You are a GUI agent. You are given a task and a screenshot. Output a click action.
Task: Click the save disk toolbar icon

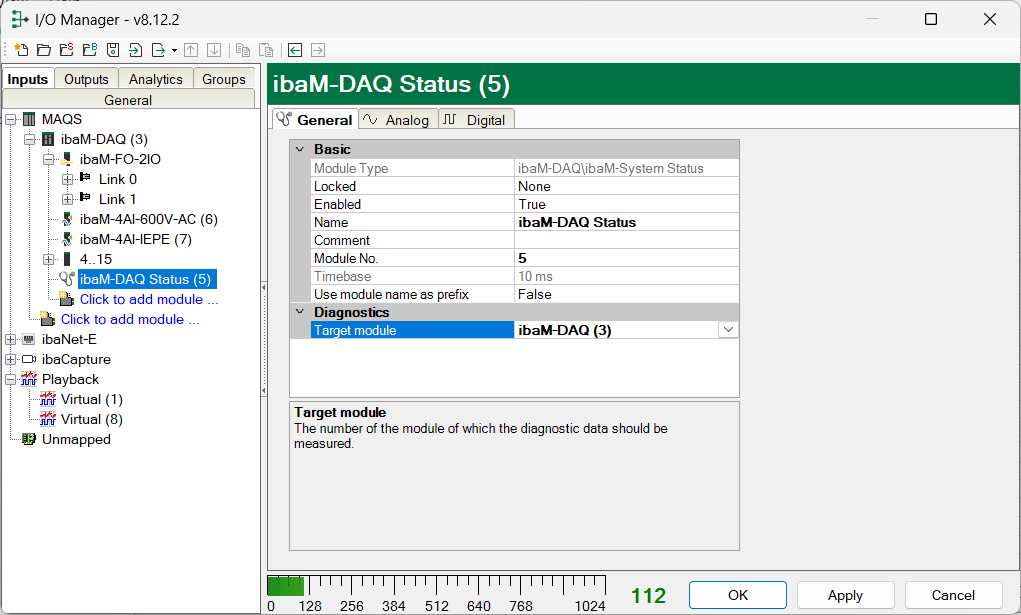click(x=113, y=50)
